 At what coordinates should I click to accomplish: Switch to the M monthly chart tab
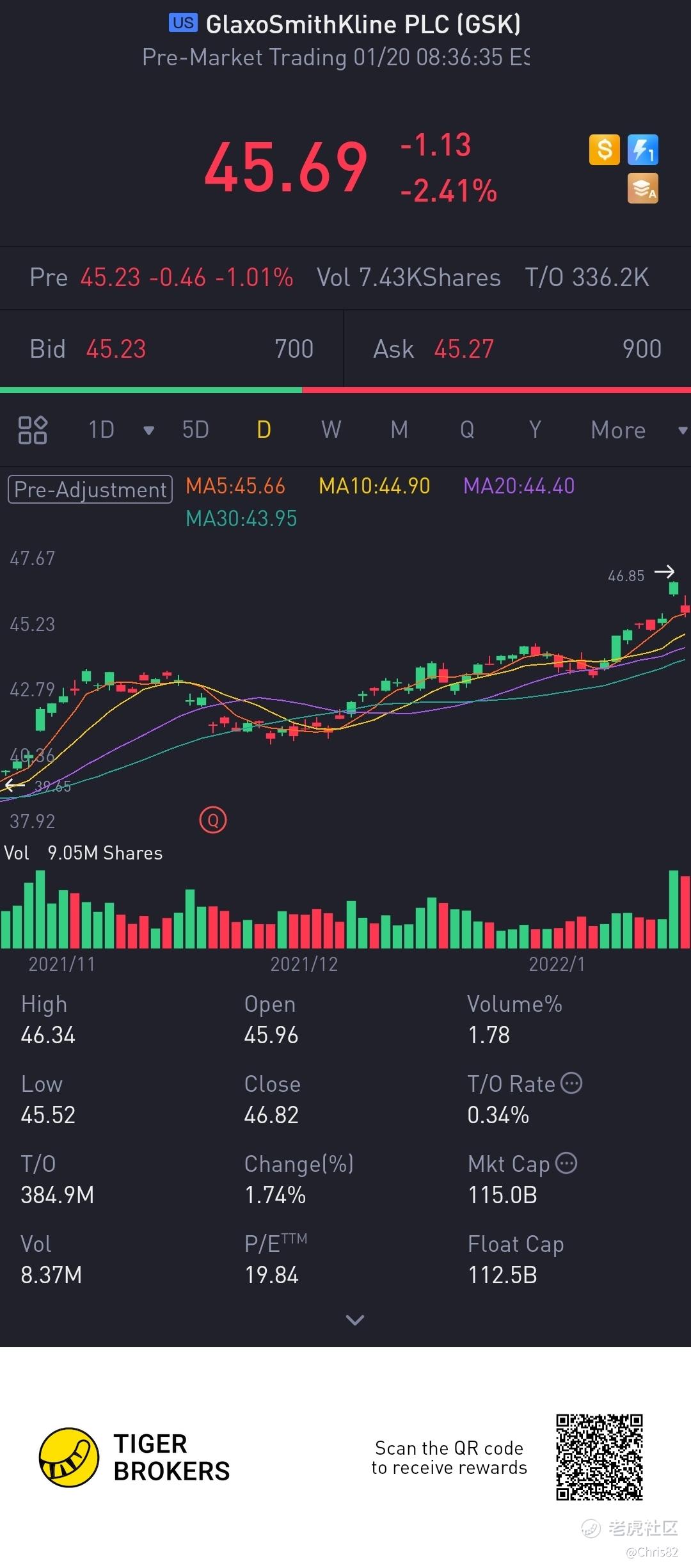coord(399,429)
